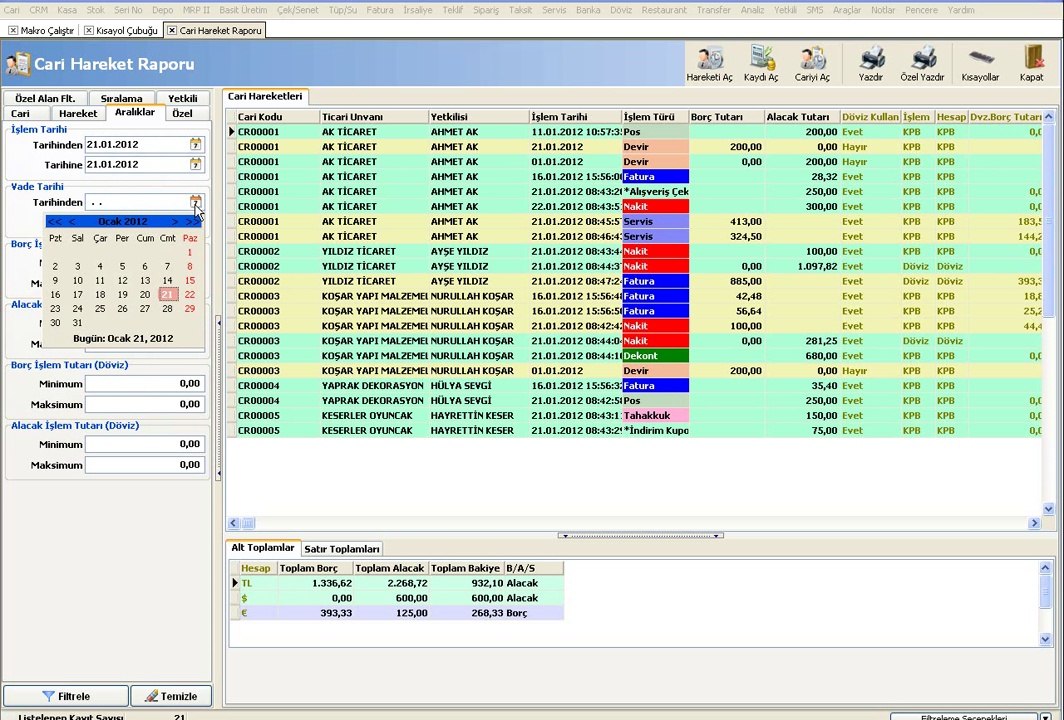The width and height of the screenshot is (1064, 720).
Task: Switch to the Özel Alan Flt. tab
Action: pyautogui.click(x=45, y=98)
